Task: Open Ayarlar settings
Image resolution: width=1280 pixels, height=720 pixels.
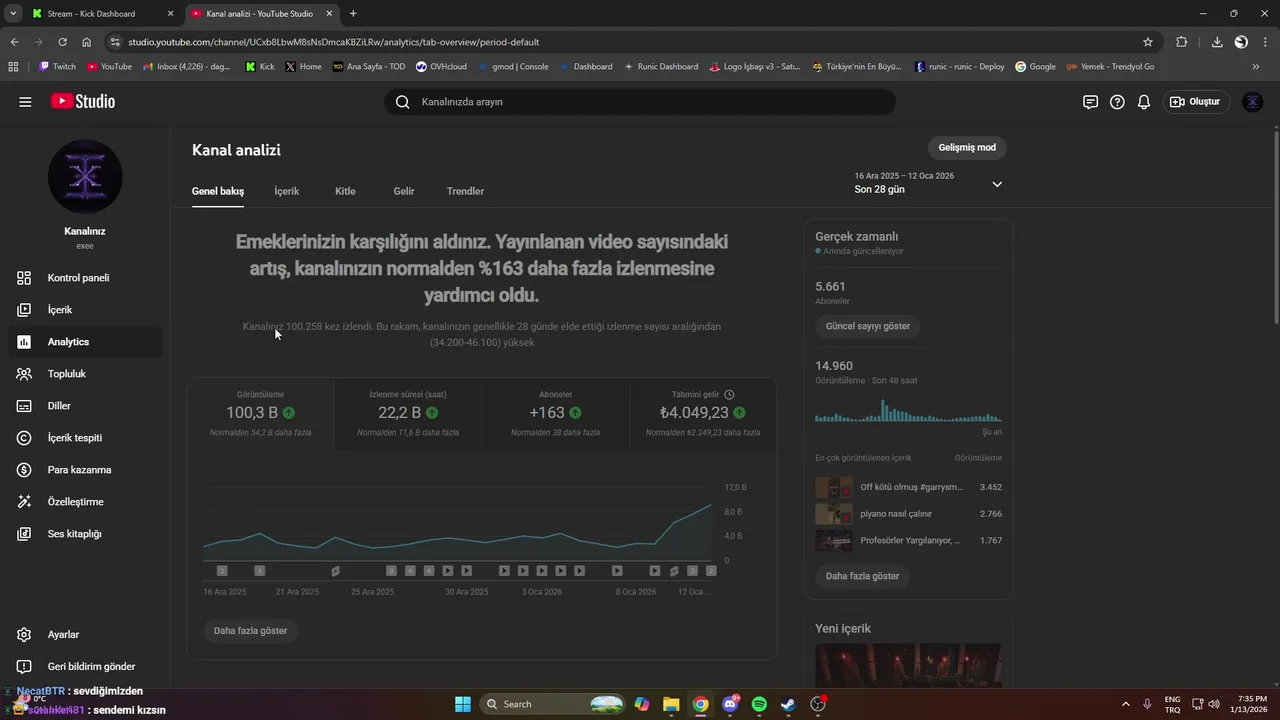Action: [x=85, y=635]
